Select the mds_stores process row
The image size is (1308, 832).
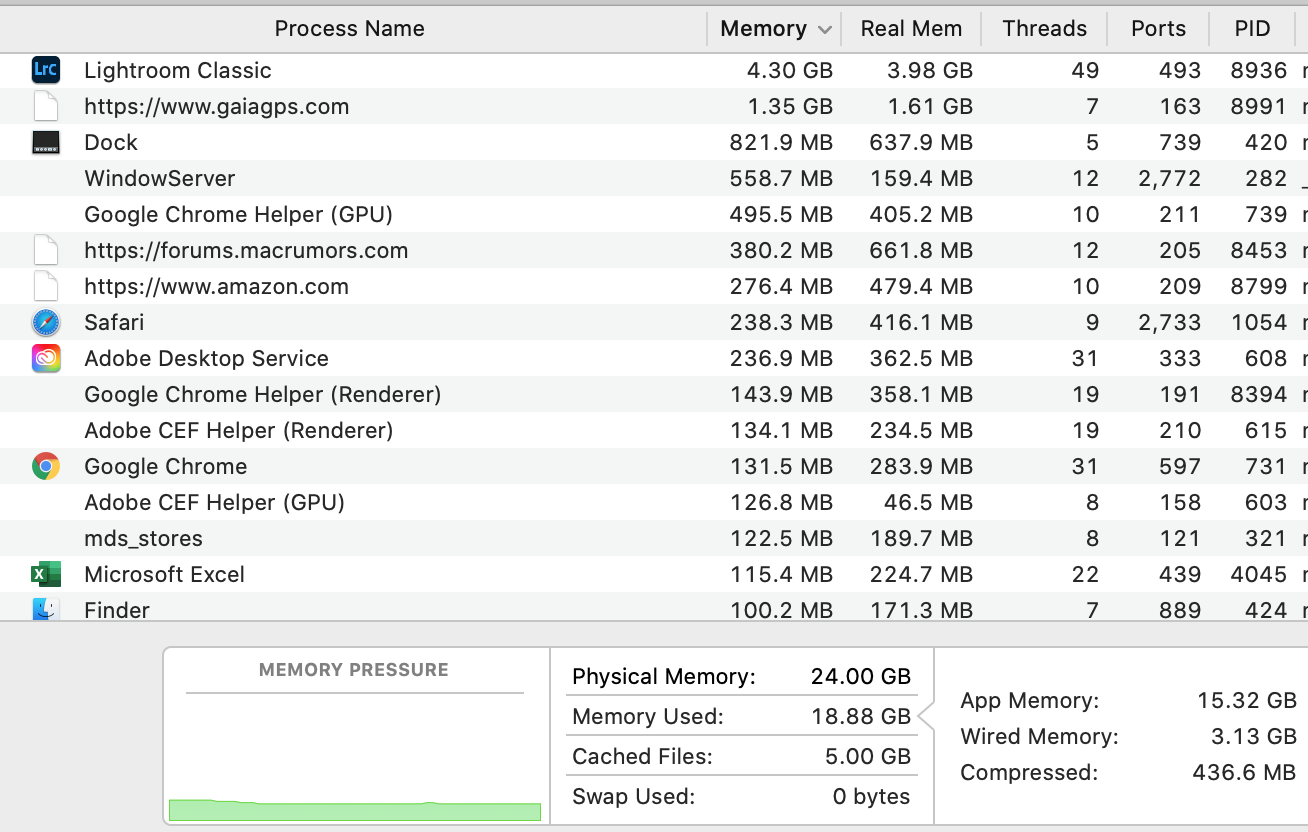click(x=654, y=538)
